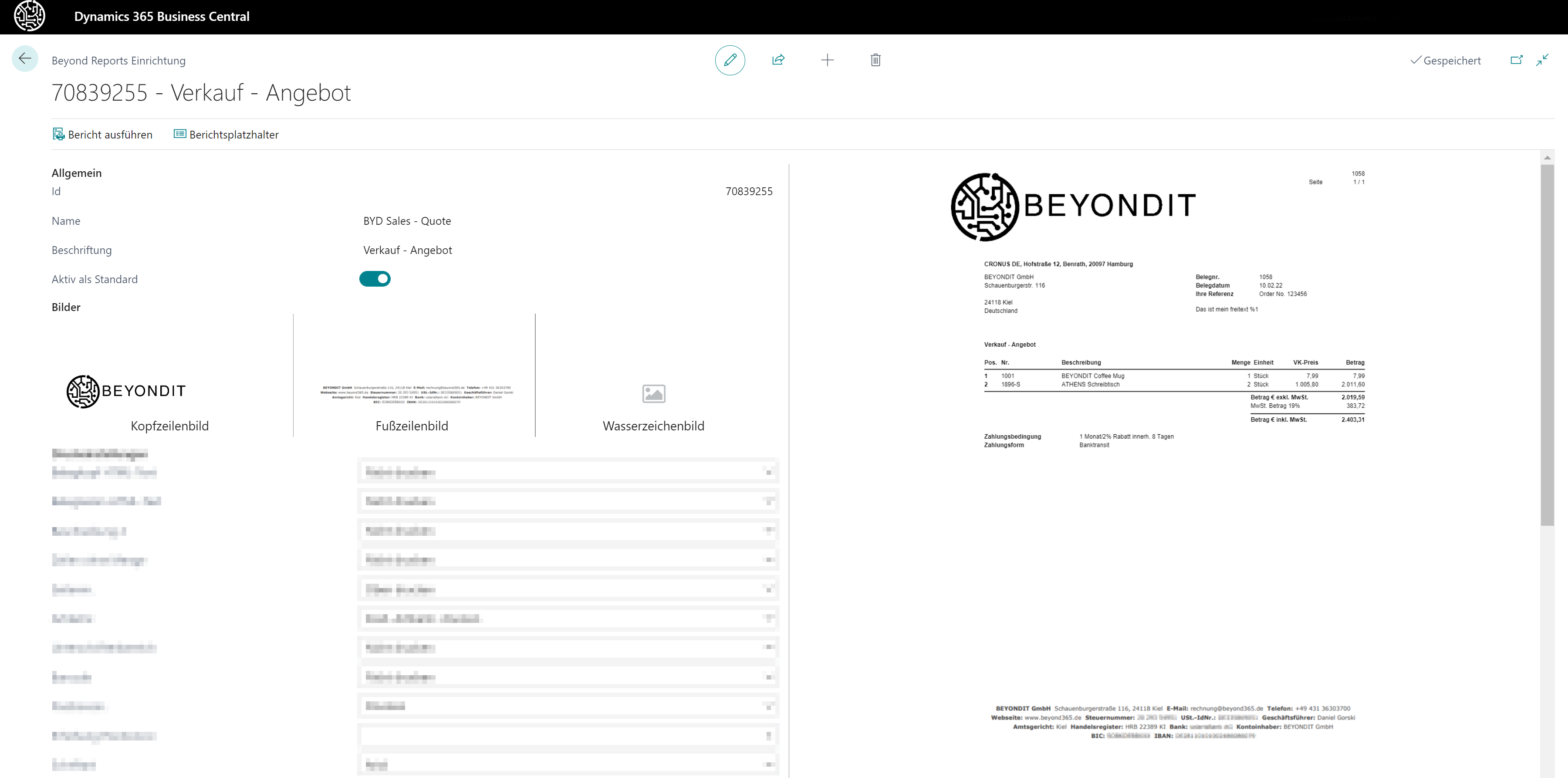
Task: Click ATHENS Schreibtisch line in preview
Action: pyautogui.click(x=1090, y=384)
